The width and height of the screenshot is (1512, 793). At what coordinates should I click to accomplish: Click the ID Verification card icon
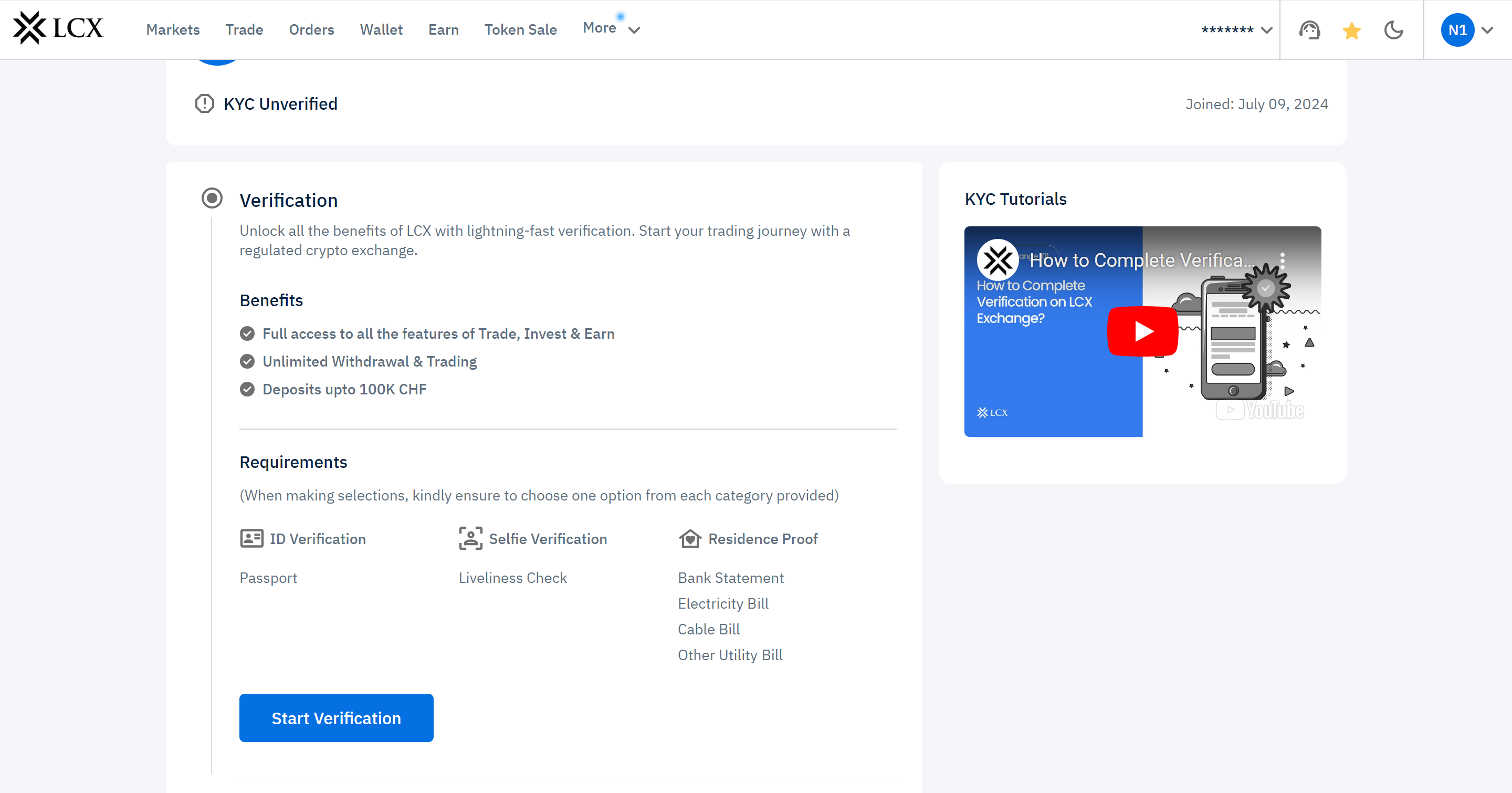[251, 538]
